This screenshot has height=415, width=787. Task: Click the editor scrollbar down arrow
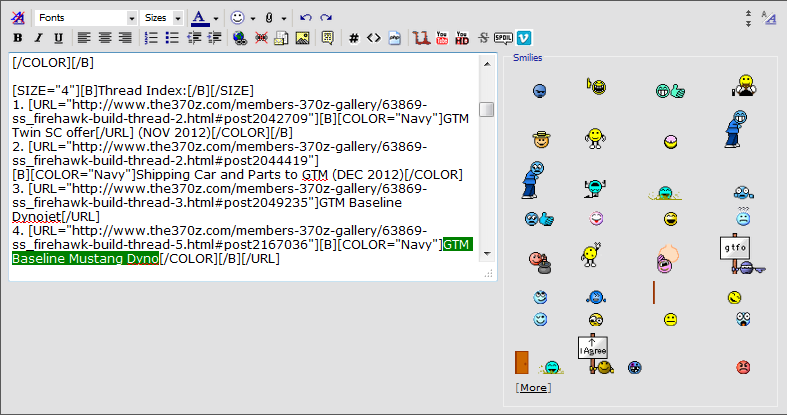click(487, 254)
